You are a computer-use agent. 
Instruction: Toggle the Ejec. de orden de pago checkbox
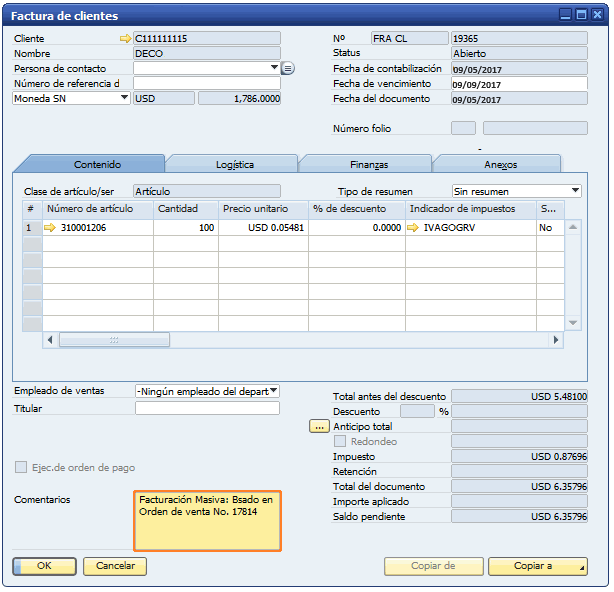21,467
